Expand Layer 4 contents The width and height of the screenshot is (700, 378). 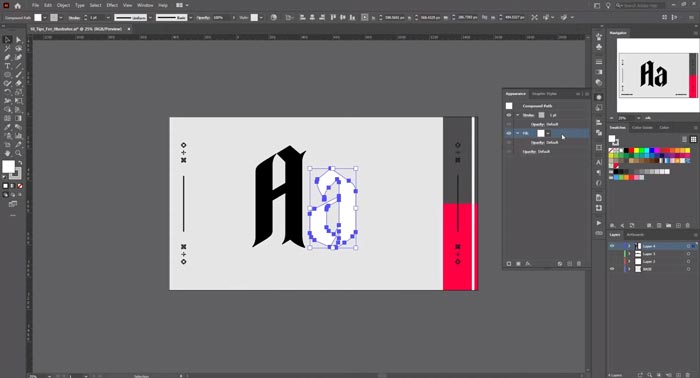coord(629,246)
